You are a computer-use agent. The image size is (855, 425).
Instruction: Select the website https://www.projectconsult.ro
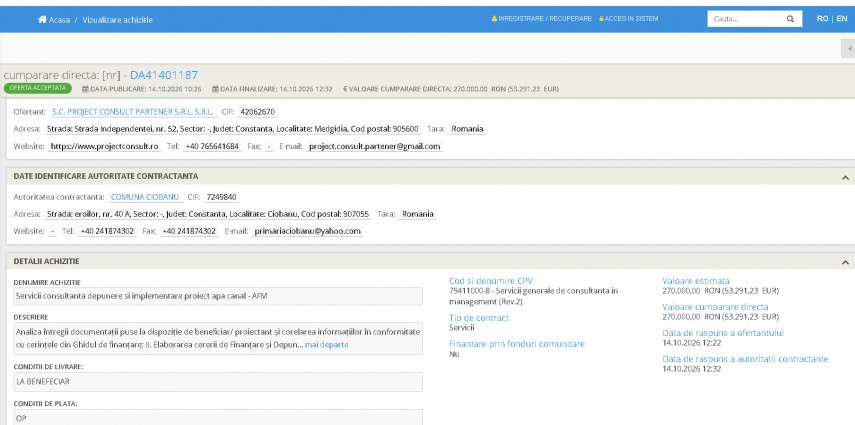click(x=104, y=146)
